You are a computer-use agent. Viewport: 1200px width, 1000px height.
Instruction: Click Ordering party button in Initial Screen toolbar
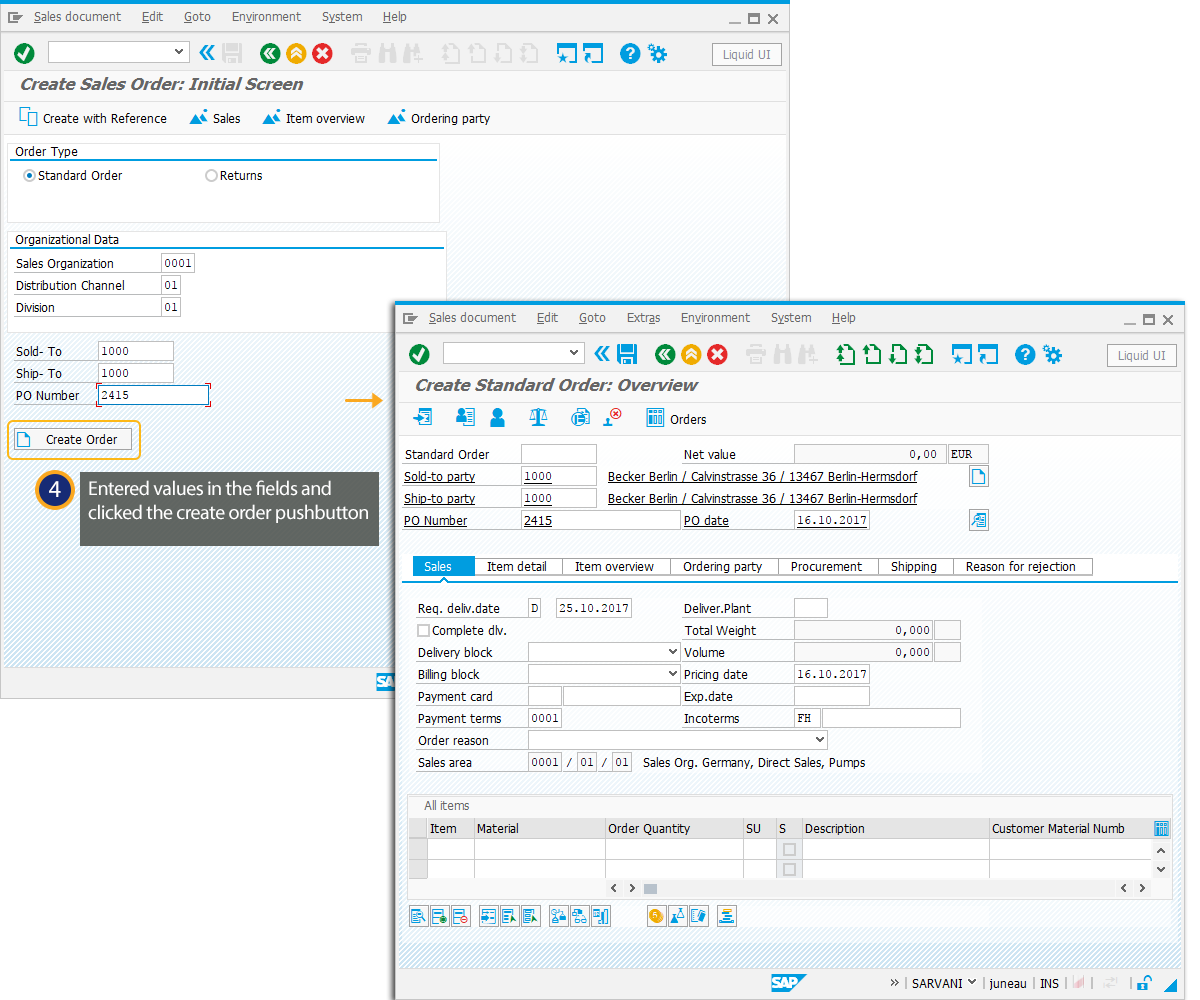click(x=439, y=118)
